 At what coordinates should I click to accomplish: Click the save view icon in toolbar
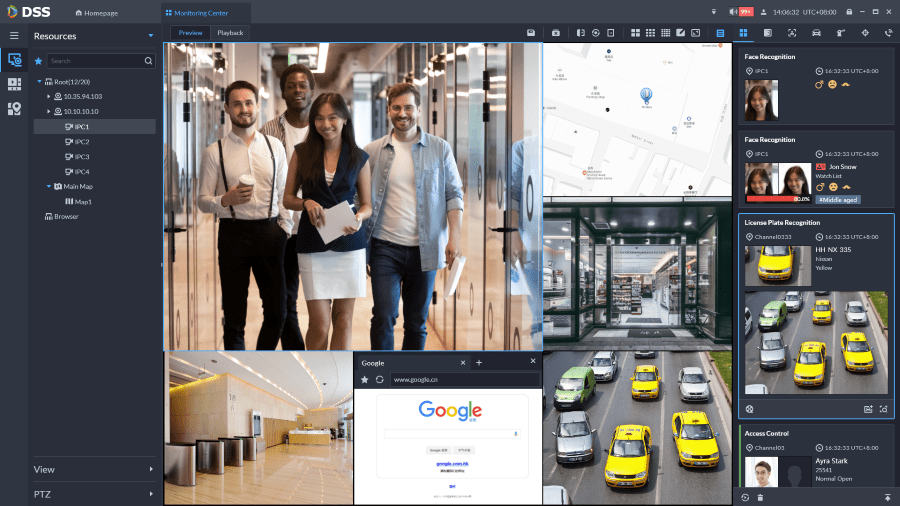coord(531,33)
